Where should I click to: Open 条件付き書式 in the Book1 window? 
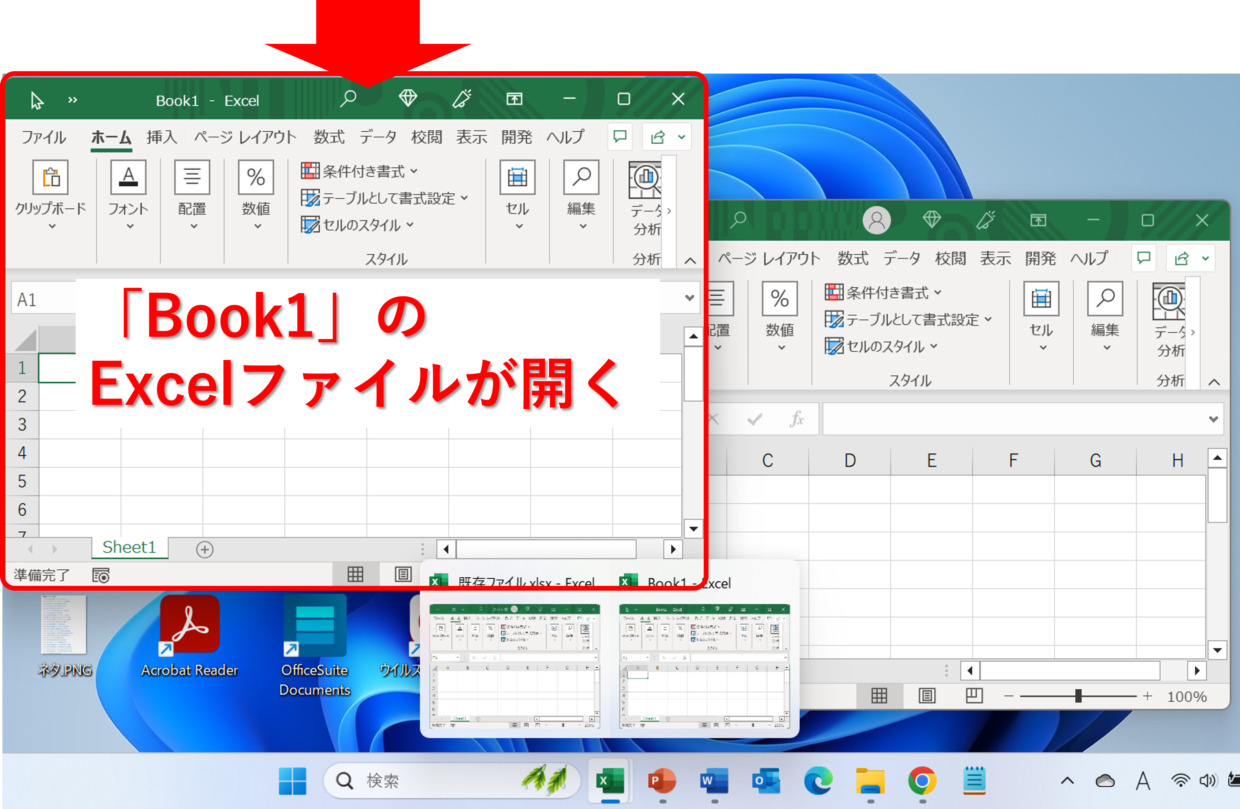pos(360,171)
